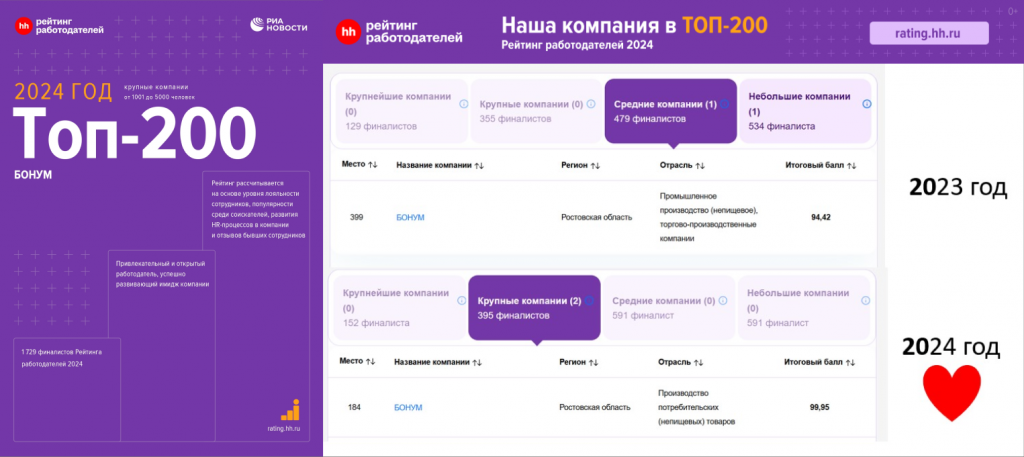Image resolution: width=1024 pixels, height=457 pixels.
Task: Click the hh logo in the header banner
Action: 348,32
